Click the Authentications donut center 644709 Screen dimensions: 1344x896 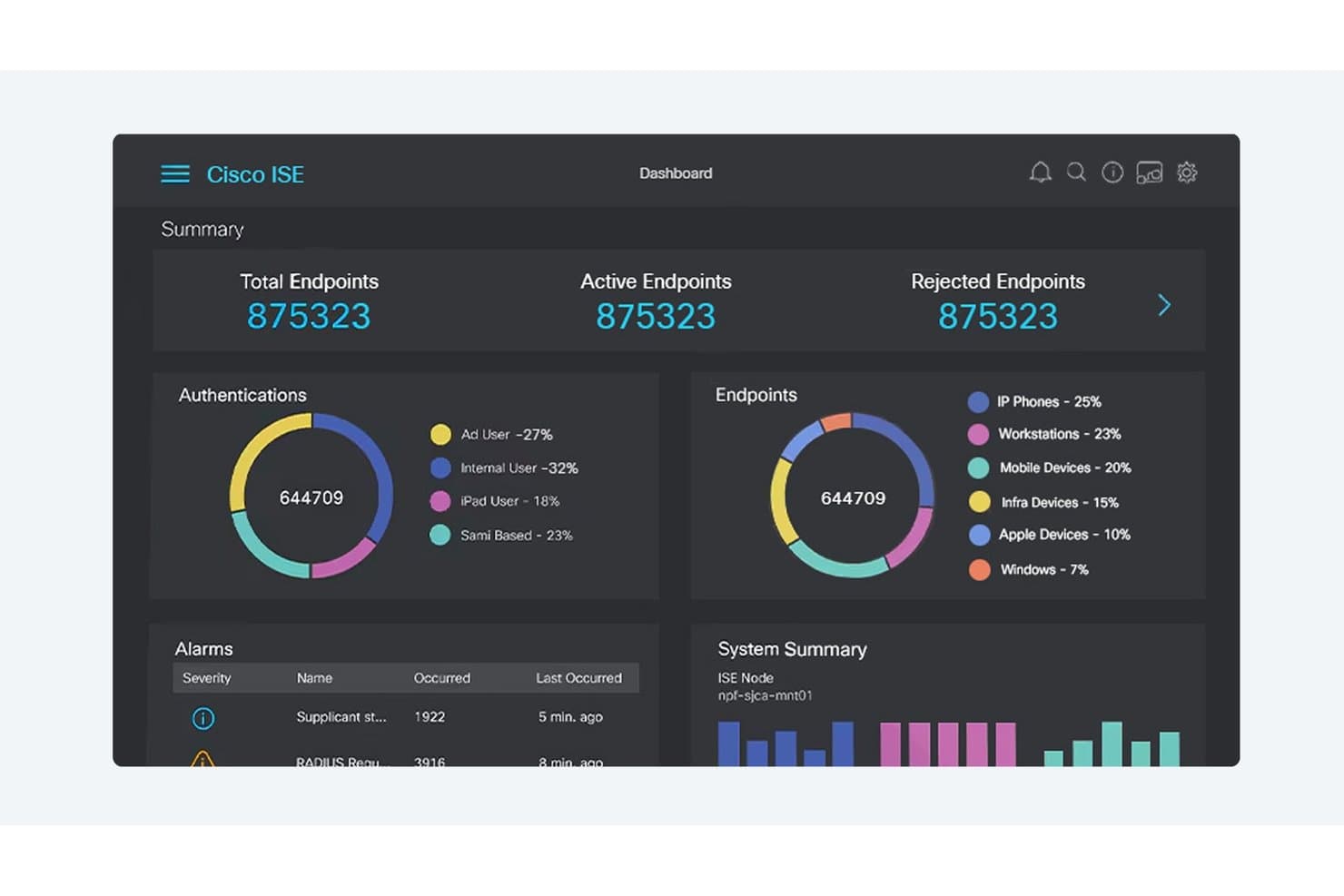[311, 497]
